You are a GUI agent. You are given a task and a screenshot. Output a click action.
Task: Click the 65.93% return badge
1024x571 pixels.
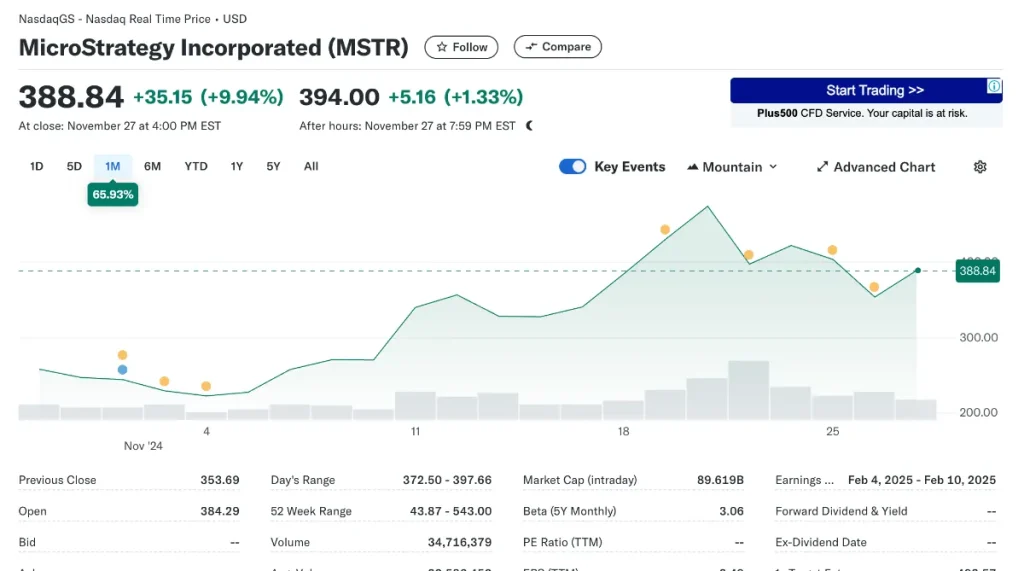[112, 195]
